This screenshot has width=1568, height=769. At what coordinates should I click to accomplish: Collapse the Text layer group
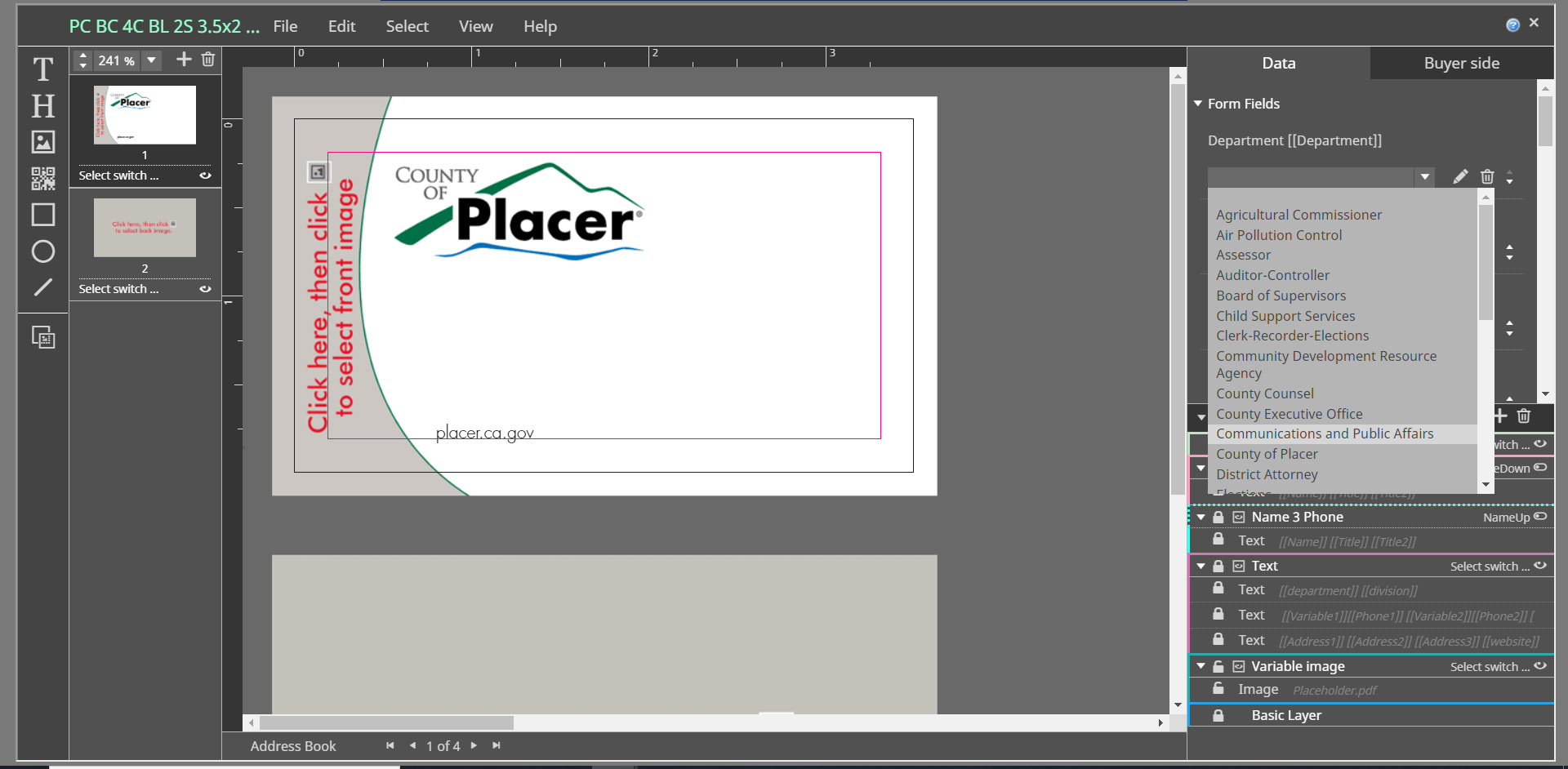tap(1200, 566)
